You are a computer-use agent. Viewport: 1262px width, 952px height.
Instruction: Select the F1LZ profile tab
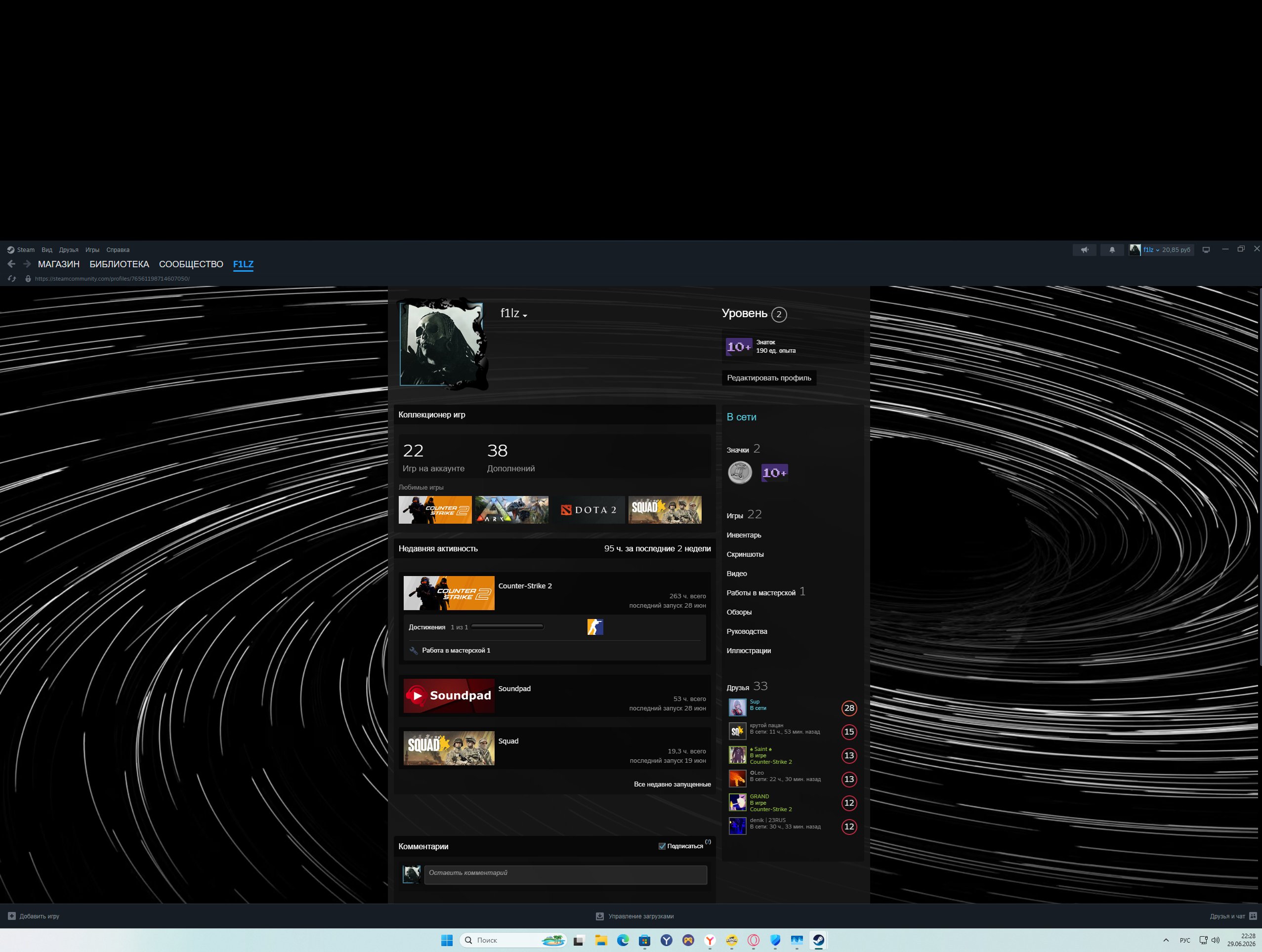pyautogui.click(x=243, y=264)
